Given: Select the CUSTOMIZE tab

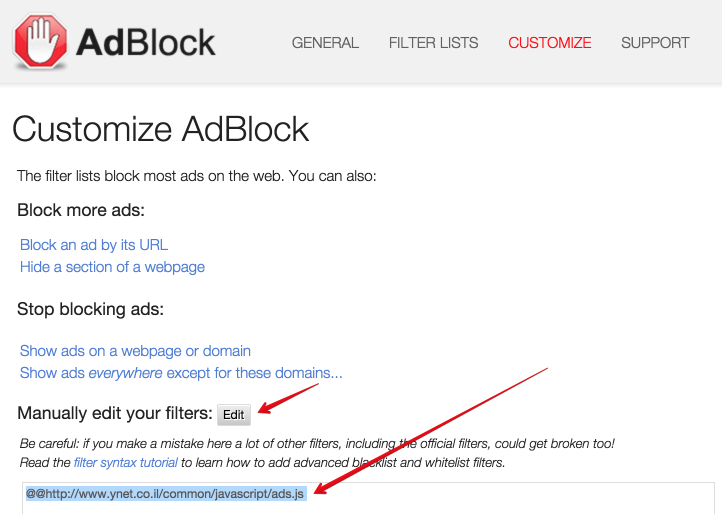Looking at the screenshot, I should coord(549,43).
